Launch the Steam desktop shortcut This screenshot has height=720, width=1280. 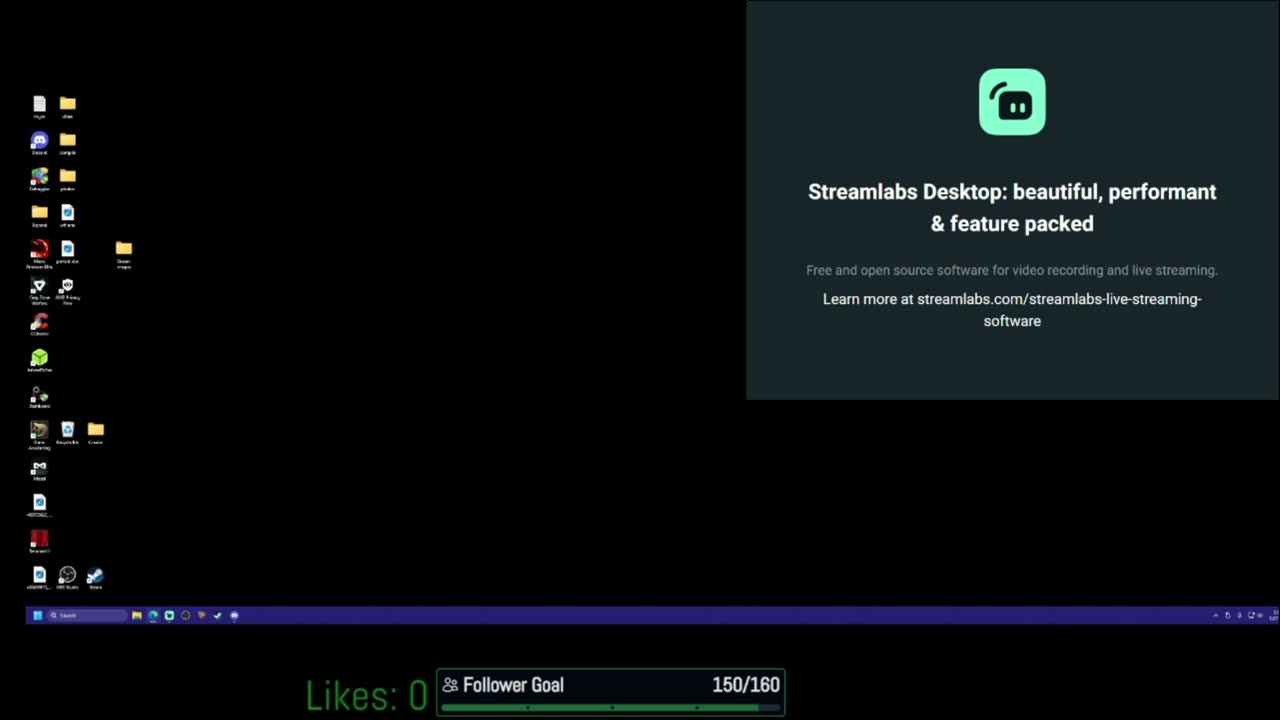95,577
